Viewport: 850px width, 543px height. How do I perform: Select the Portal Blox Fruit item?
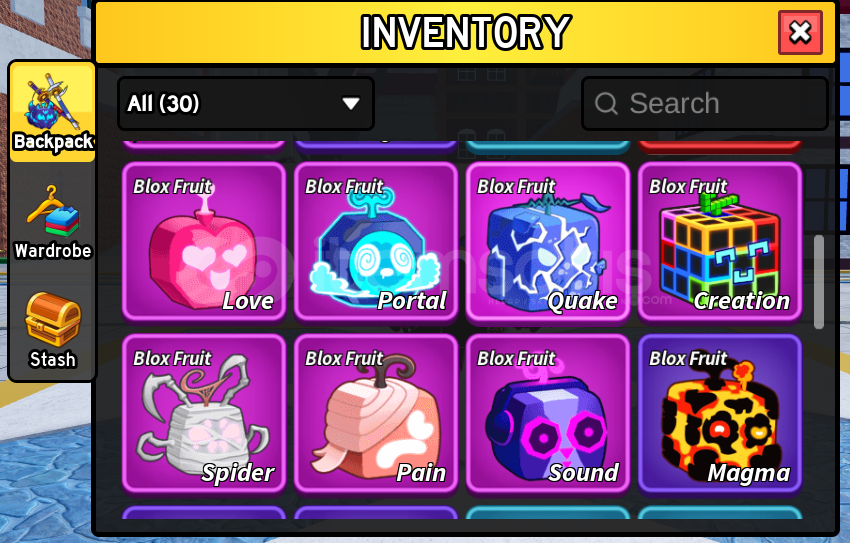pos(376,242)
